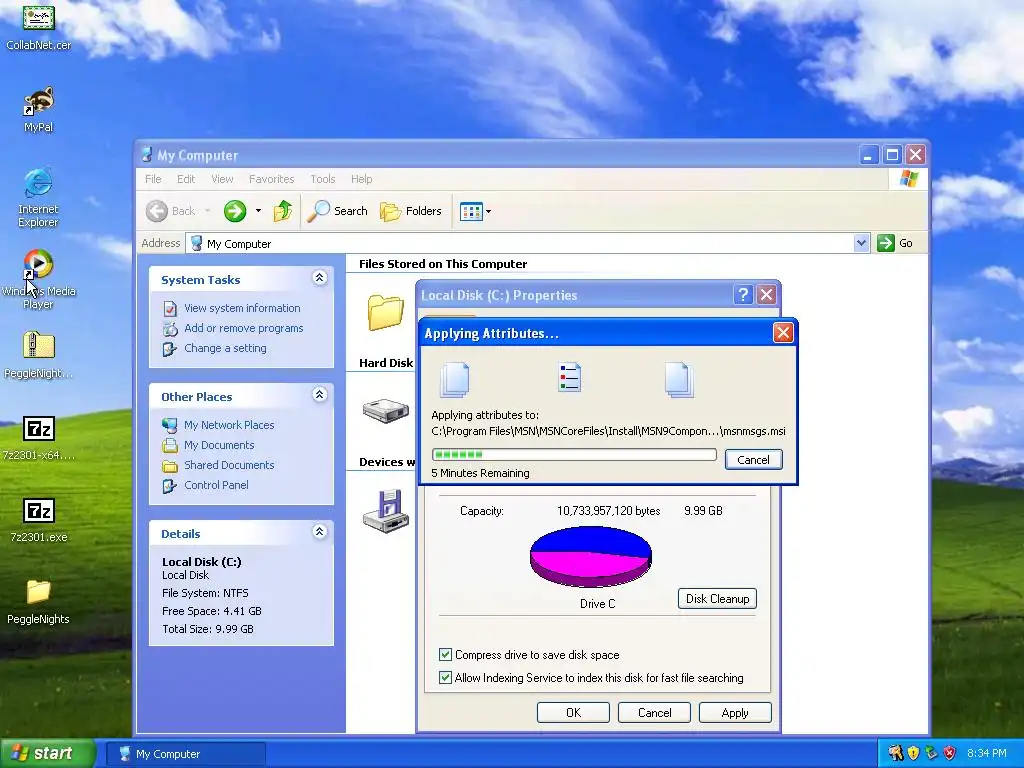Open the Forward history dropdown arrow
The width and height of the screenshot is (1024, 768).
pyautogui.click(x=259, y=211)
